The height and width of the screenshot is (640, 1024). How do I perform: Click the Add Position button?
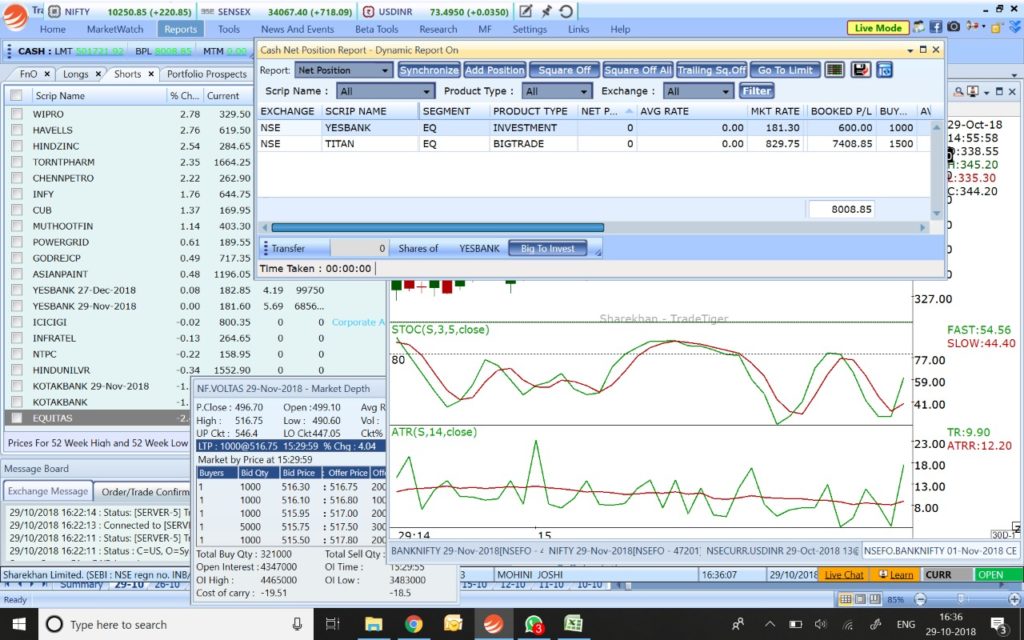click(495, 70)
